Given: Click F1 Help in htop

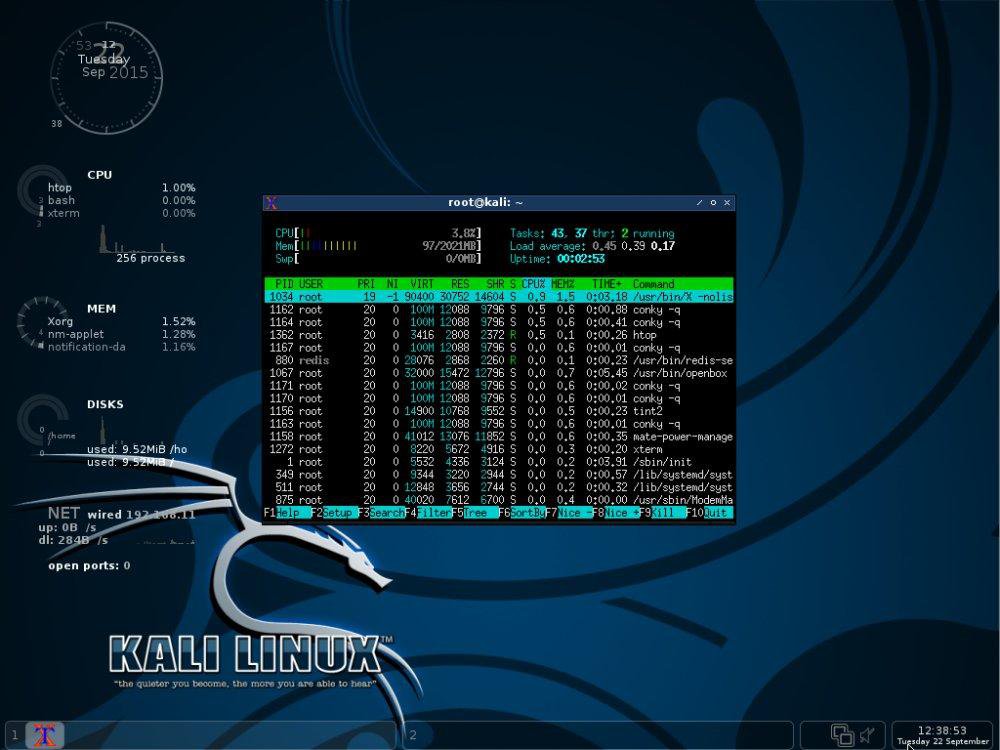Looking at the screenshot, I should pos(287,513).
